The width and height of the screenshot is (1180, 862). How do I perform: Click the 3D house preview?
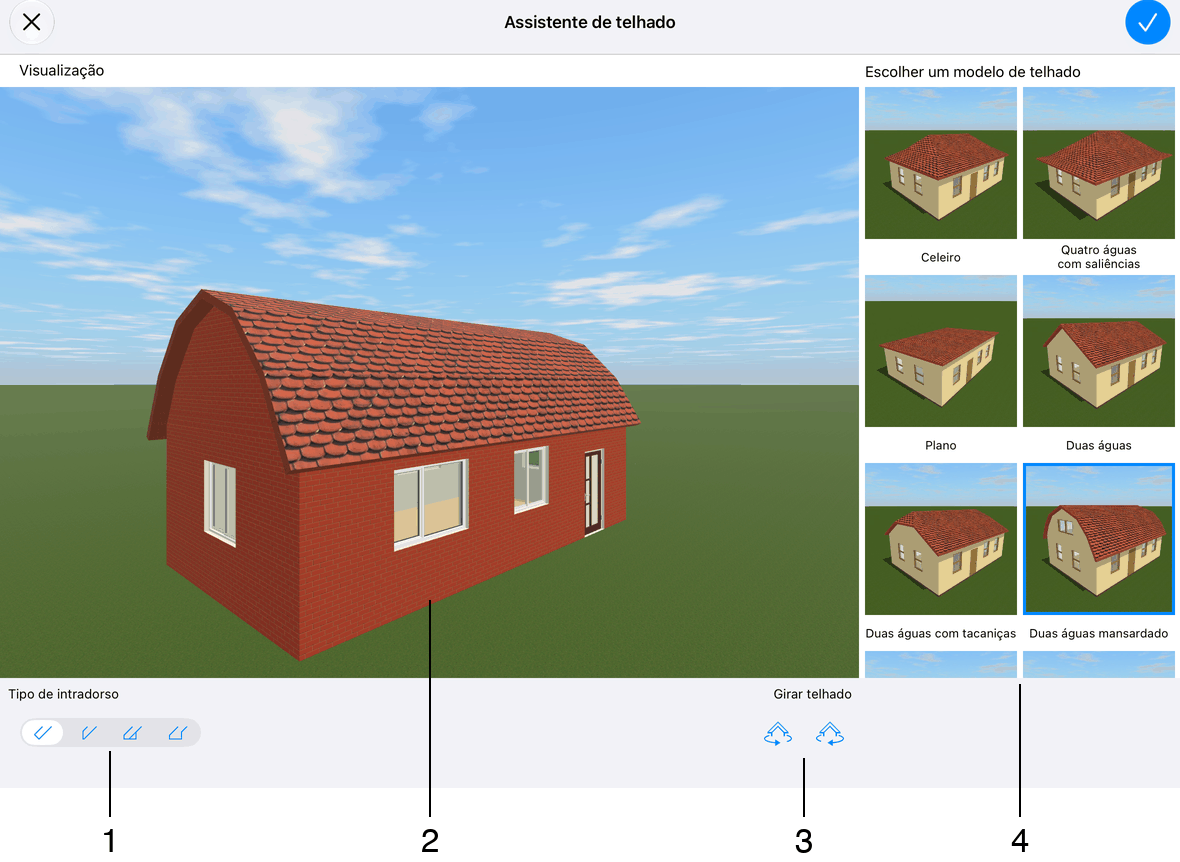tap(429, 382)
